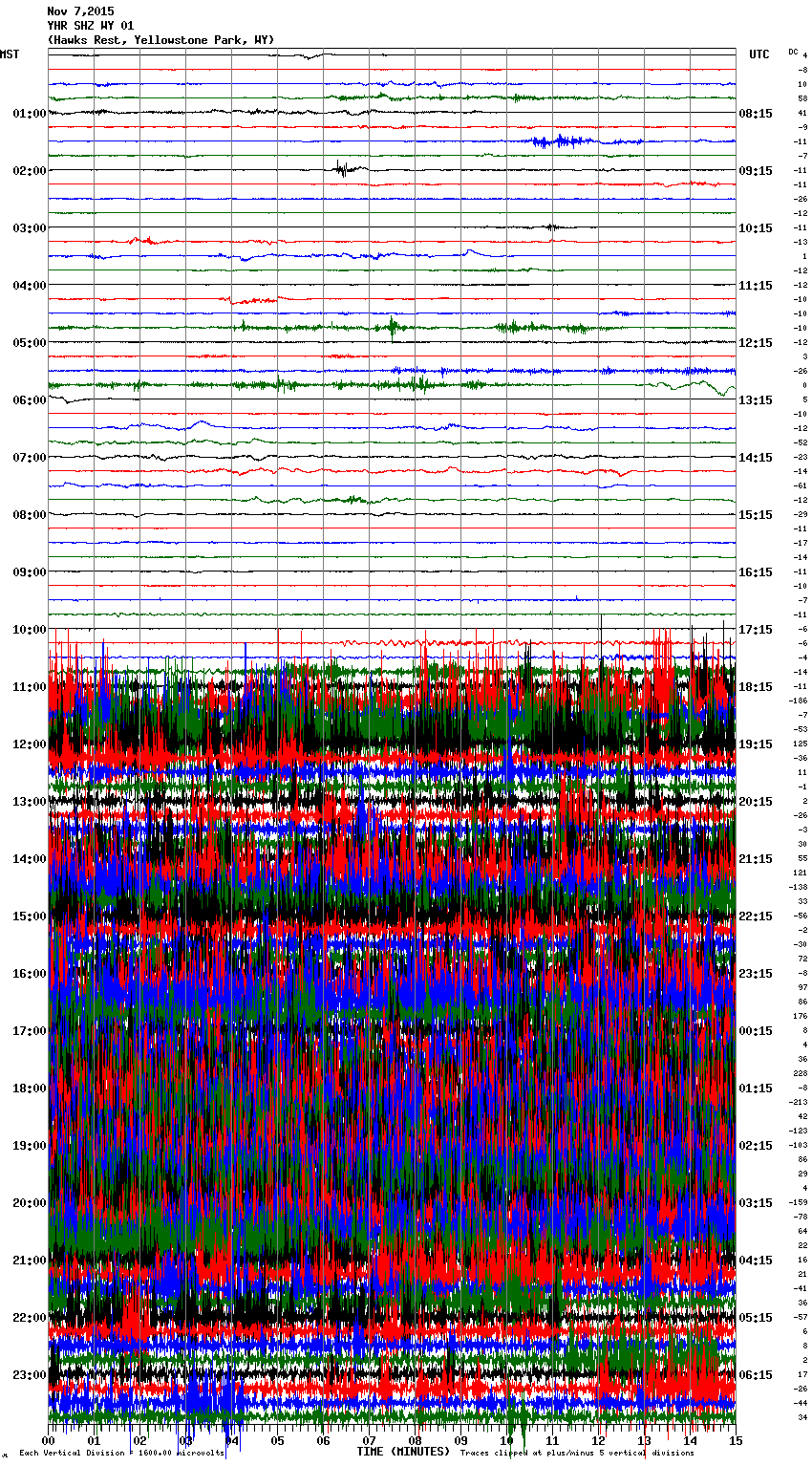Click the '05:15' UTC time label
Image resolution: width=812 pixels, height=1466 pixels.
(756, 1318)
